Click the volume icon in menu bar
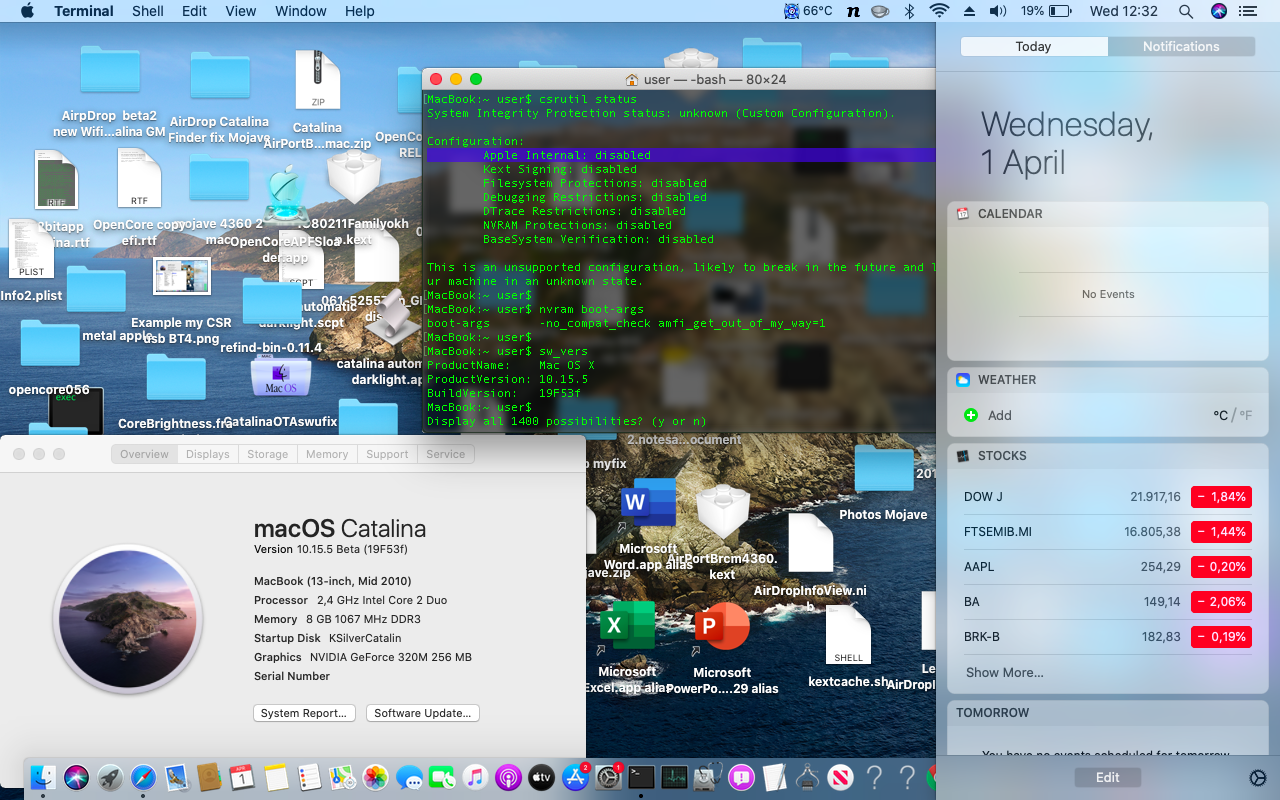1280x800 pixels. coord(997,11)
